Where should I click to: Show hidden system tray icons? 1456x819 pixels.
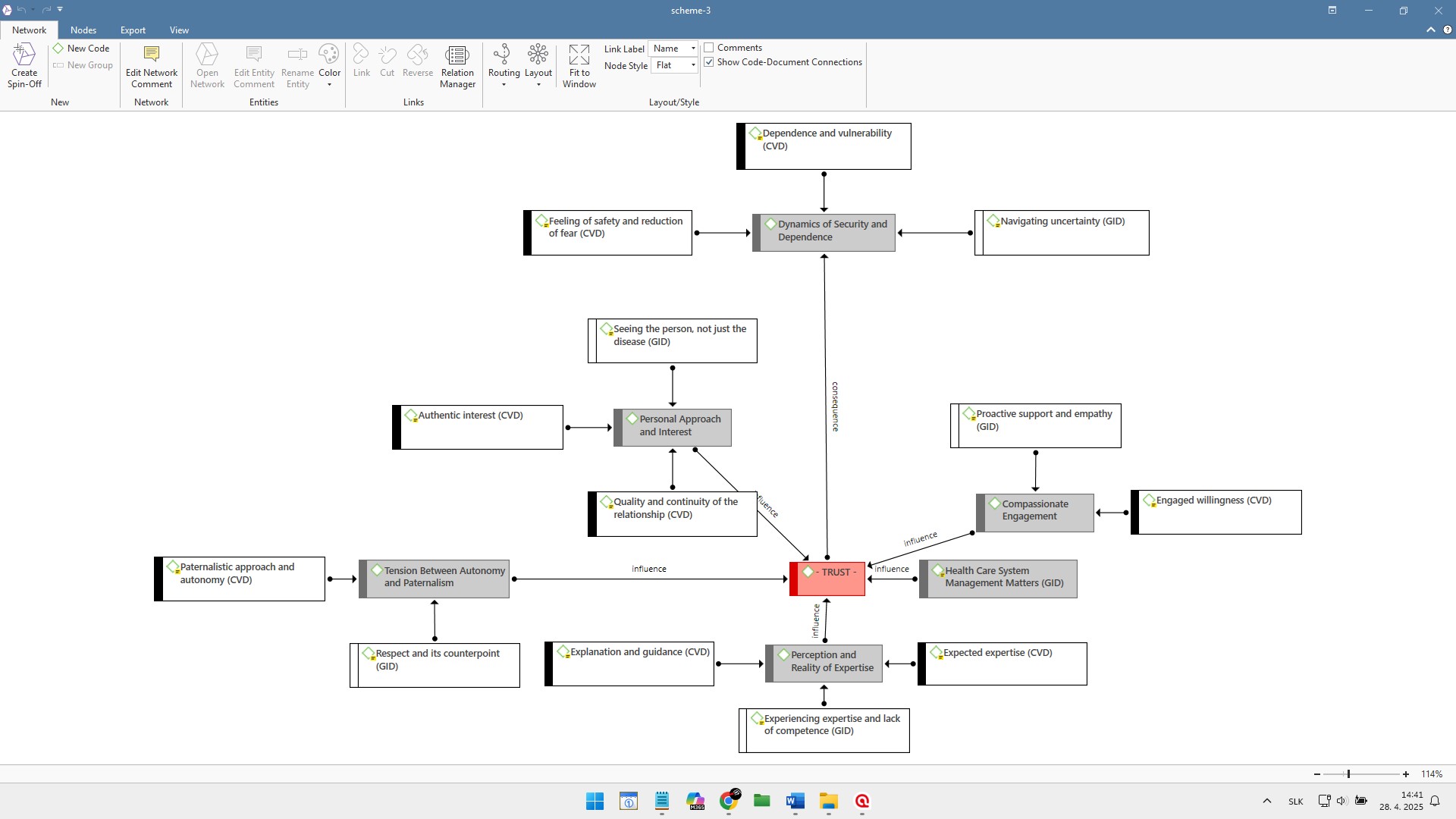[x=1267, y=801]
